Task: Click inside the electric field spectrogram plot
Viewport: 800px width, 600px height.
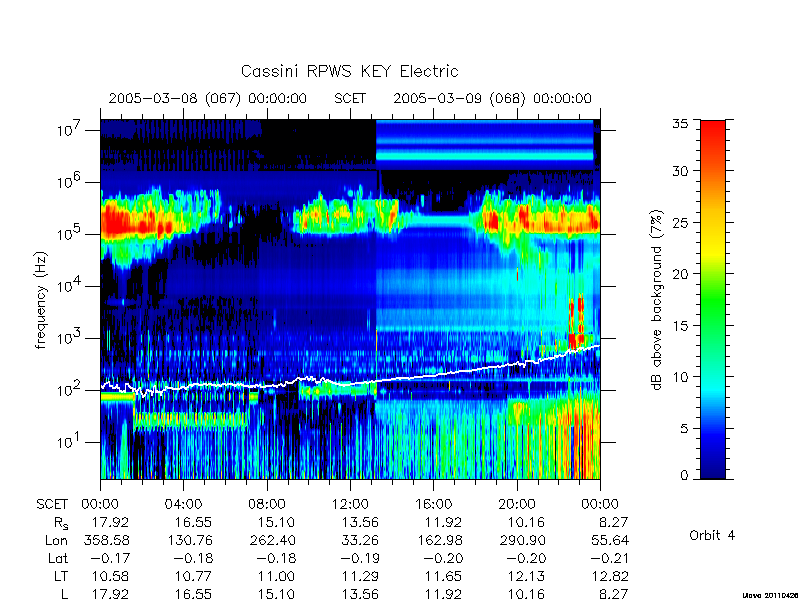Action: click(x=350, y=299)
